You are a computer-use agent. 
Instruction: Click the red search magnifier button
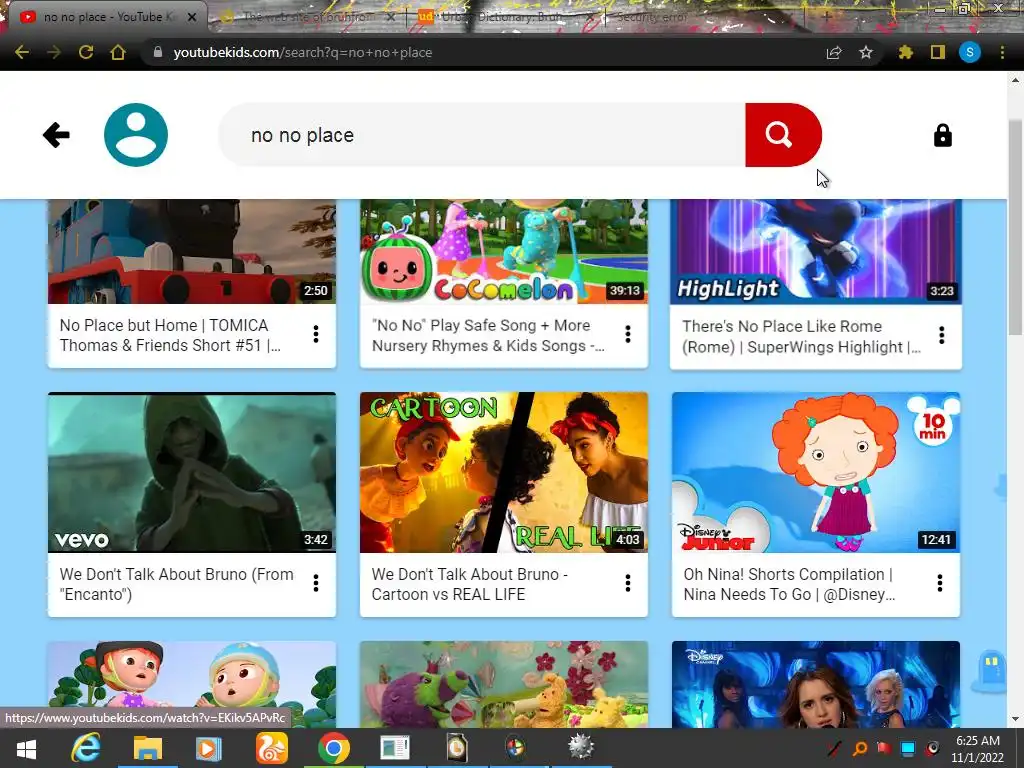782,135
